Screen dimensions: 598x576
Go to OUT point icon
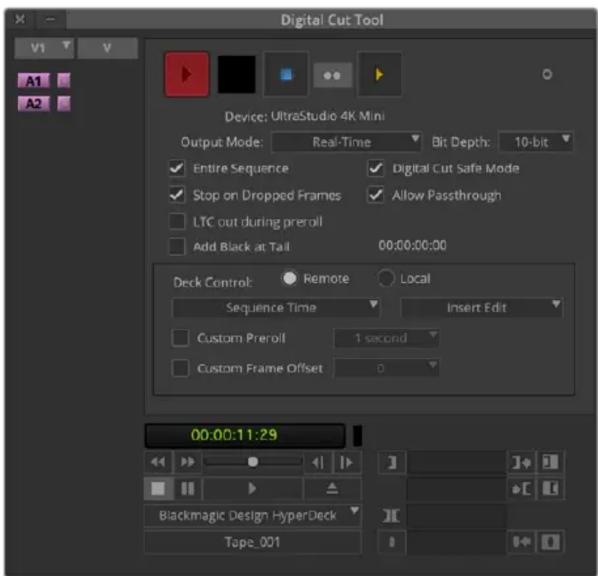[521, 489]
